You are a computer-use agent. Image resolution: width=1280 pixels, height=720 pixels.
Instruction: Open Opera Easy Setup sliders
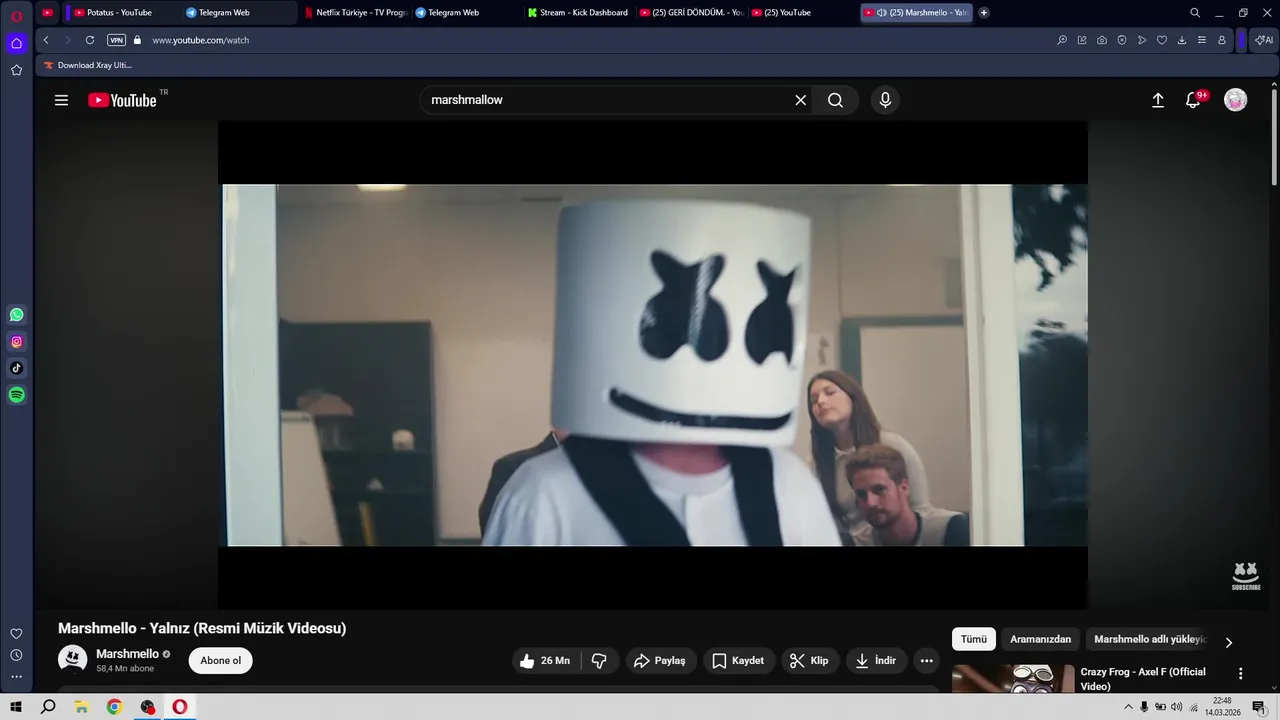point(1202,40)
